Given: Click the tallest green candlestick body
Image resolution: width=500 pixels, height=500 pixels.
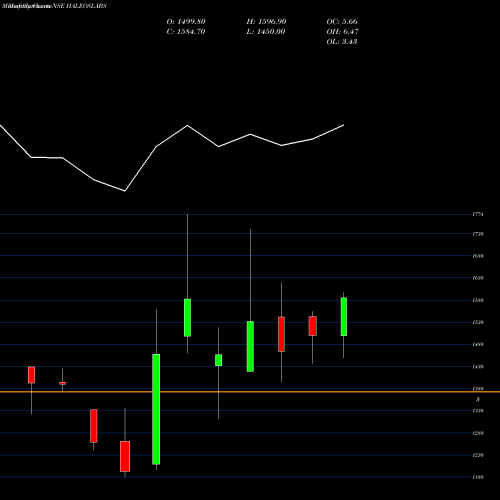Looking at the screenshot, I should point(156,409).
